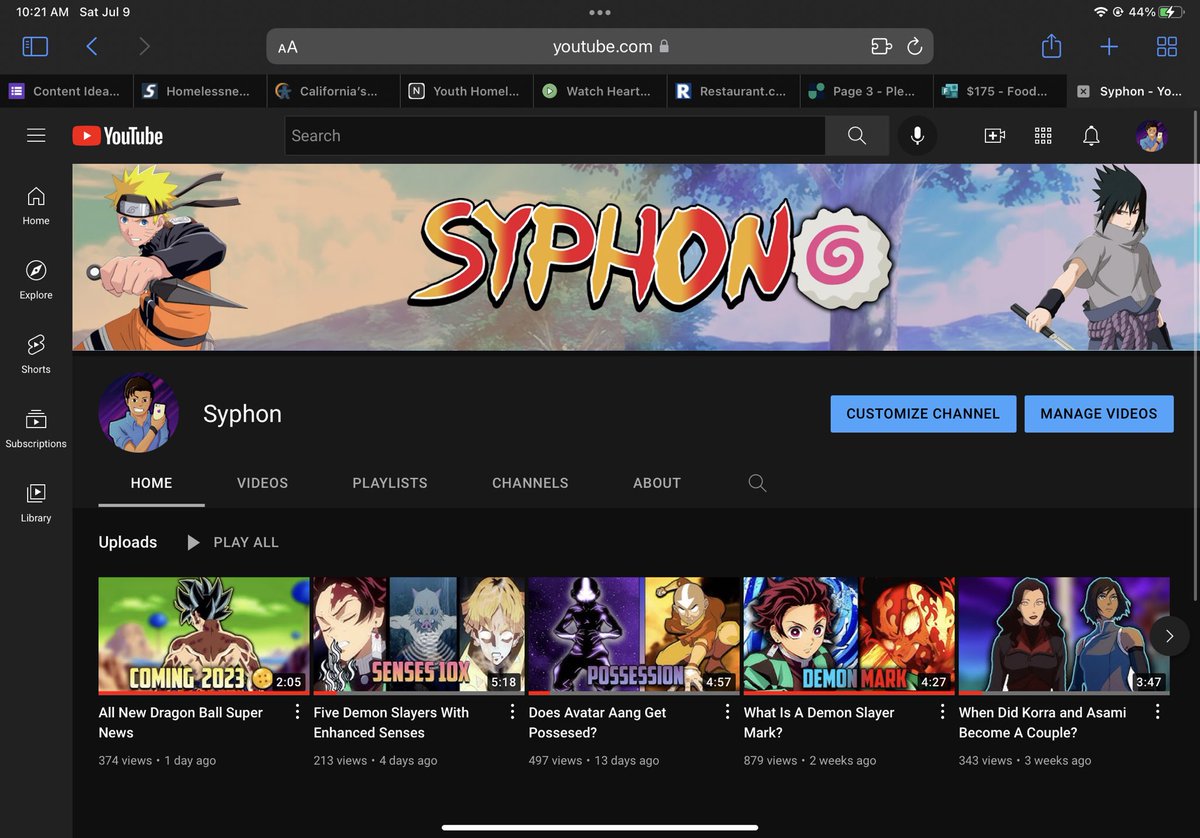1200x838 pixels.
Task: Open the extensions icon in address bar
Action: click(x=880, y=46)
